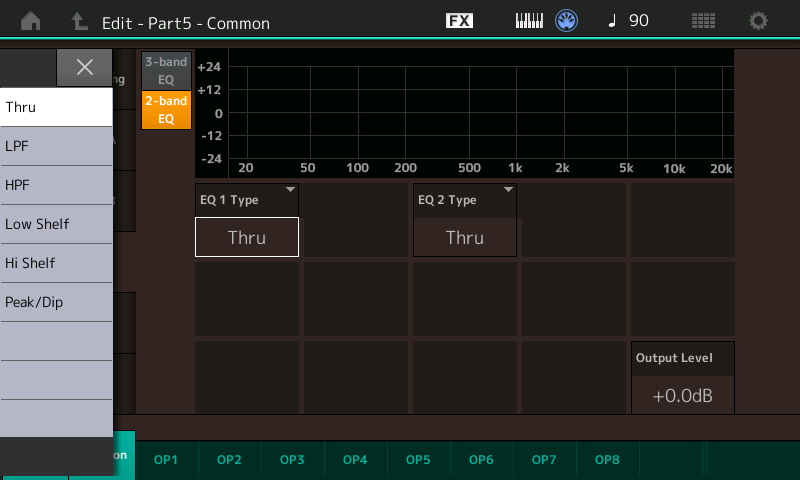Screen dimensions: 800x480
Task: Open the Utility gear settings
Action: pyautogui.click(x=759, y=21)
